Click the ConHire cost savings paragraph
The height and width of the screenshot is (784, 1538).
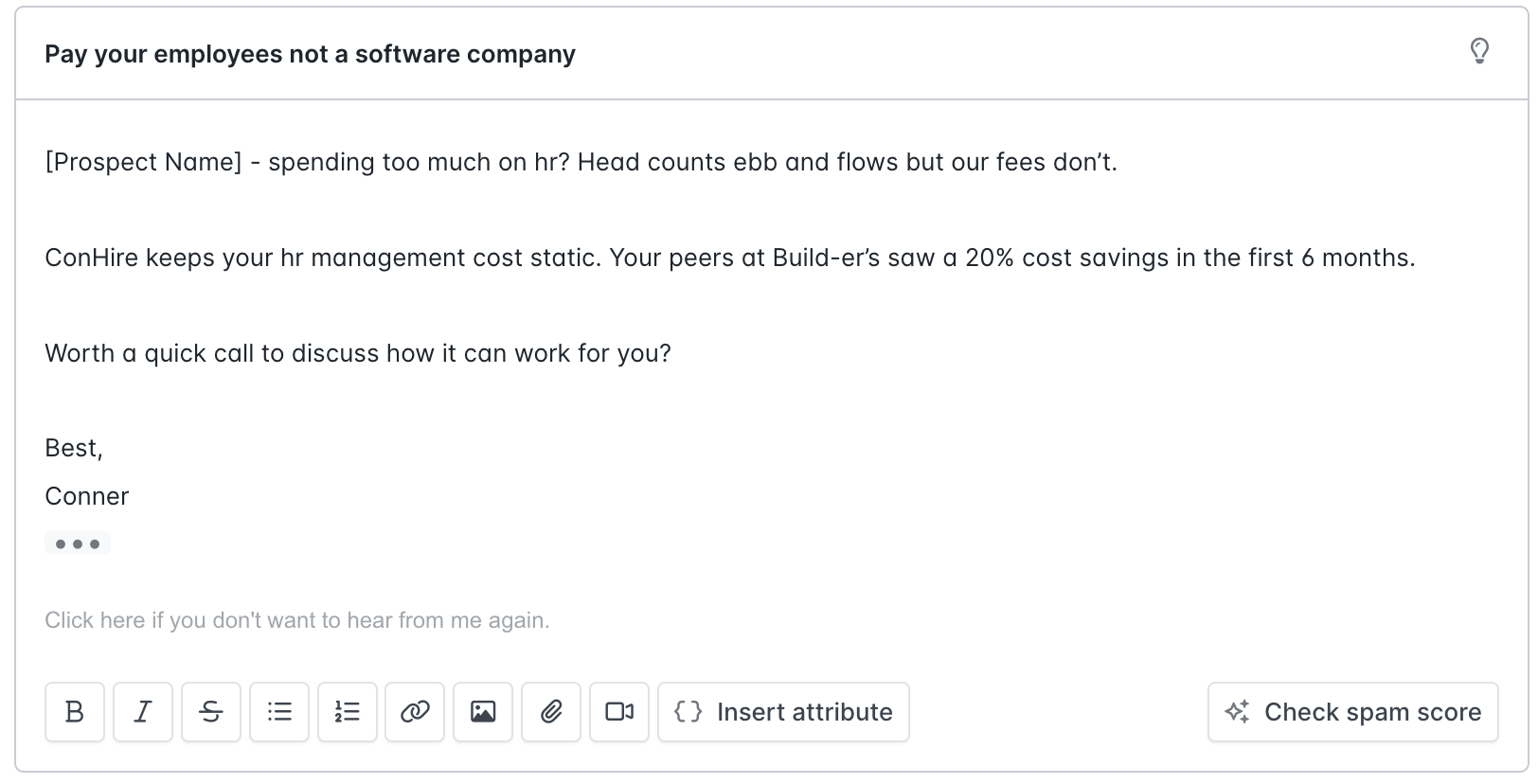730,258
